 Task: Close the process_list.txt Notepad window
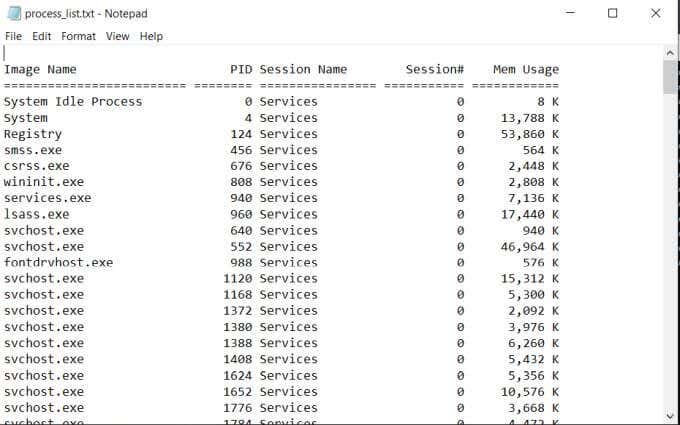[x=656, y=13]
